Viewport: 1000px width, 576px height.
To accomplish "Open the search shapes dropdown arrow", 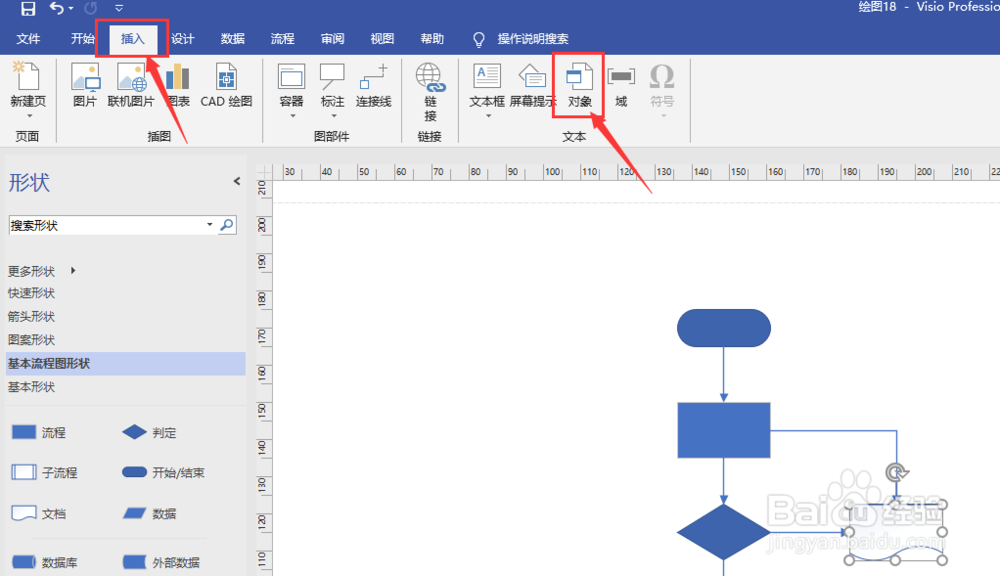I will click(209, 225).
